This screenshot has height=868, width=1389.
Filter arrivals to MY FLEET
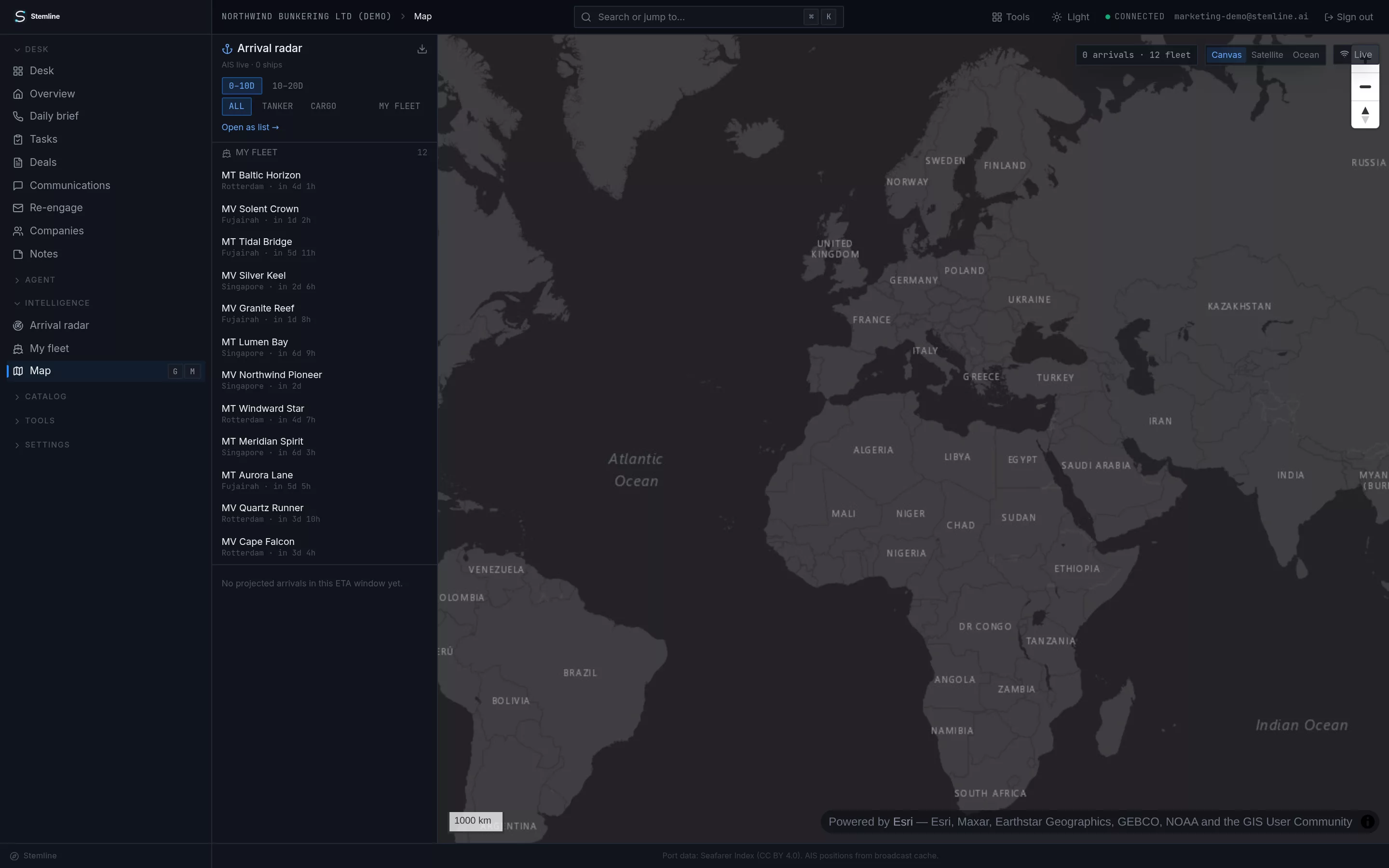(x=399, y=106)
